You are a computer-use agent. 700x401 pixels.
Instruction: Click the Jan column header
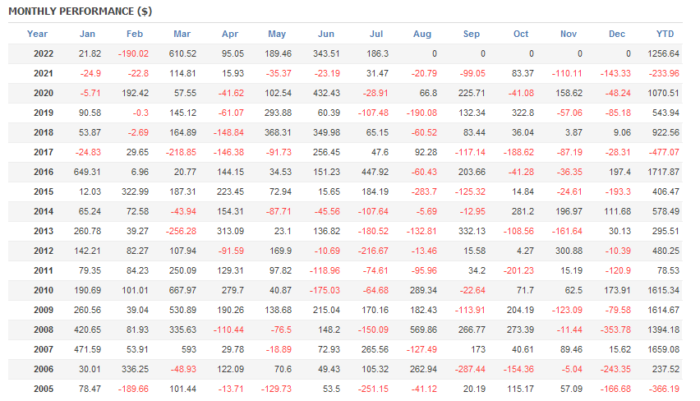pyautogui.click(x=88, y=34)
